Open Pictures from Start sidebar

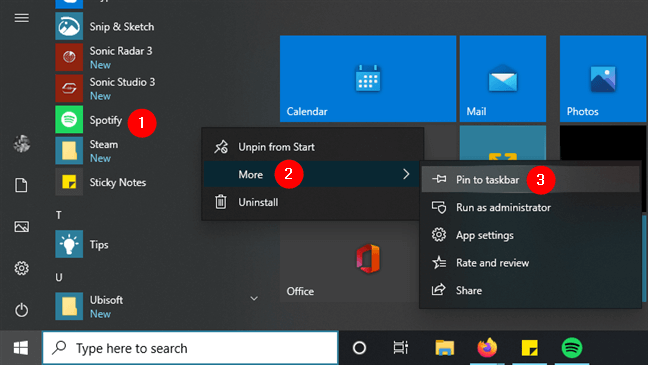click(x=21, y=227)
